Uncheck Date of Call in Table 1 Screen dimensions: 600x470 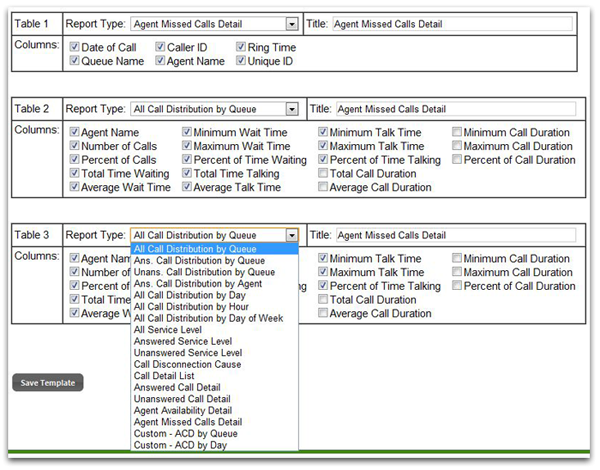(x=74, y=47)
